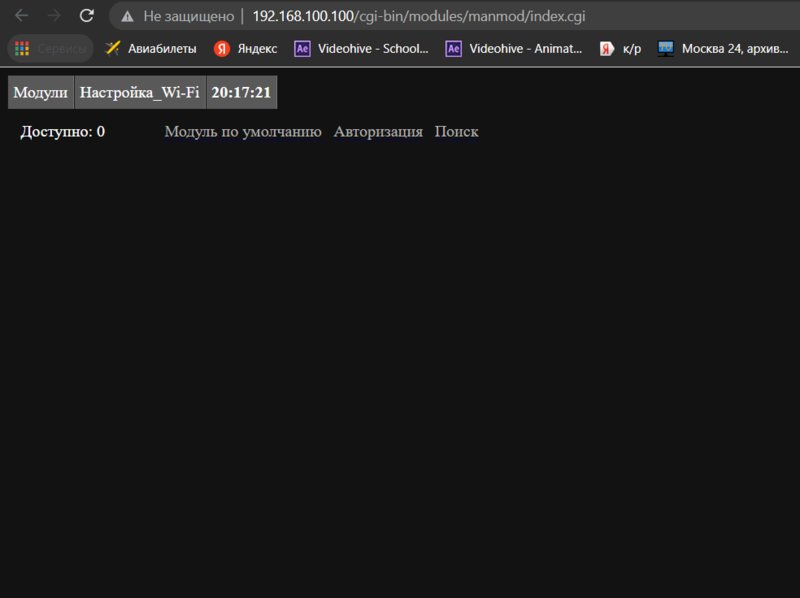Click the warning triangle security icon

(x=127, y=17)
